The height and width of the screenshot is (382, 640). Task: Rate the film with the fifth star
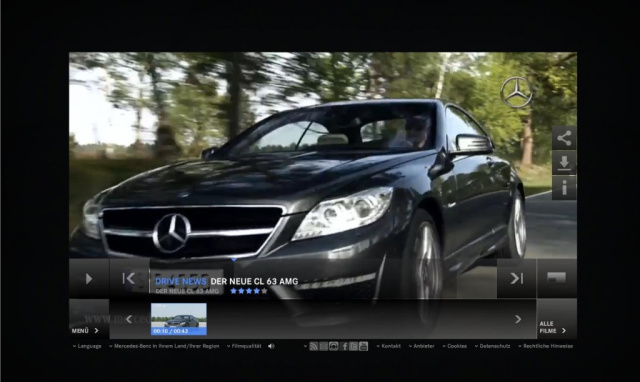[264, 291]
